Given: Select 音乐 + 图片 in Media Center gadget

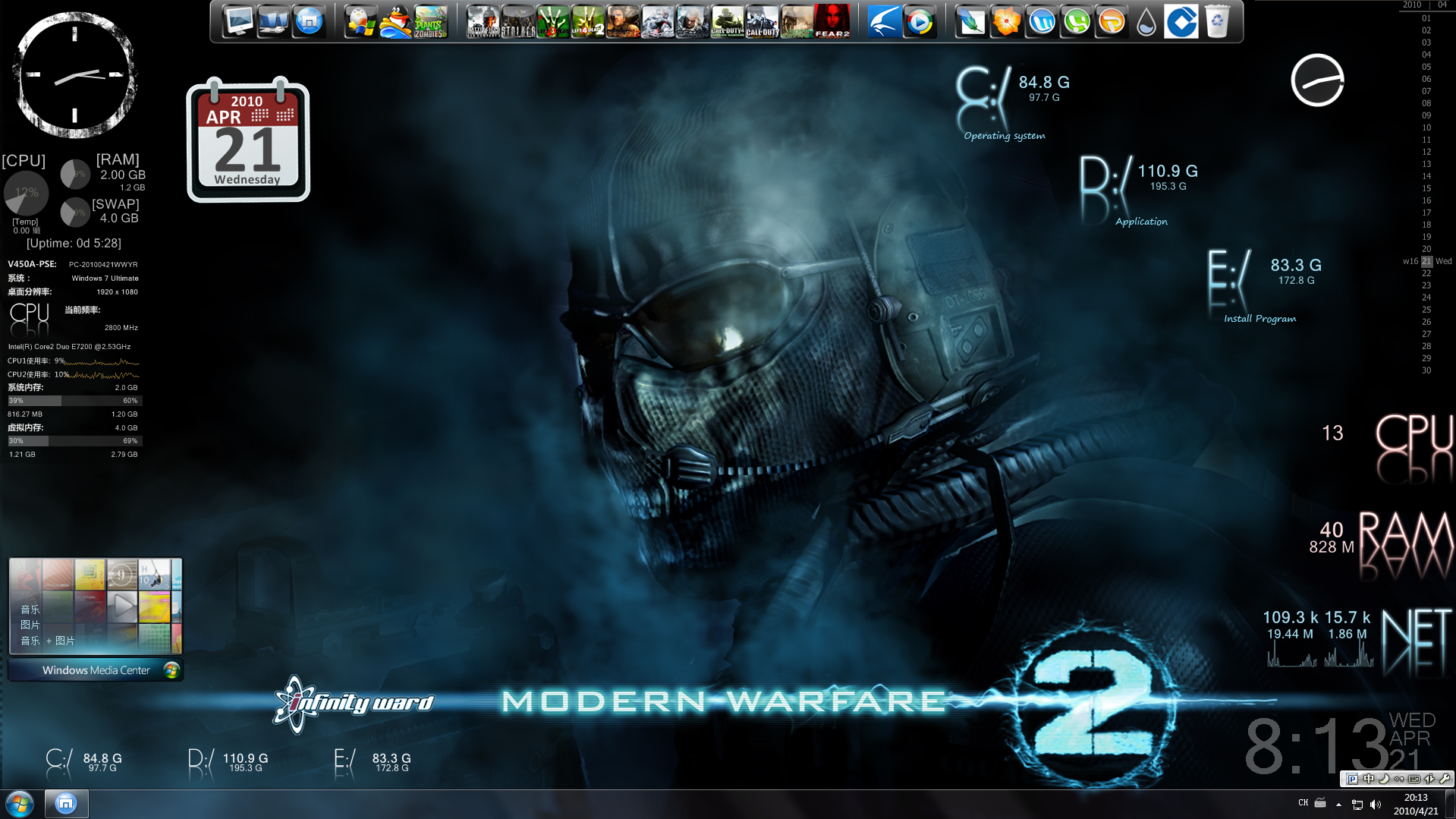Looking at the screenshot, I should tap(47, 641).
